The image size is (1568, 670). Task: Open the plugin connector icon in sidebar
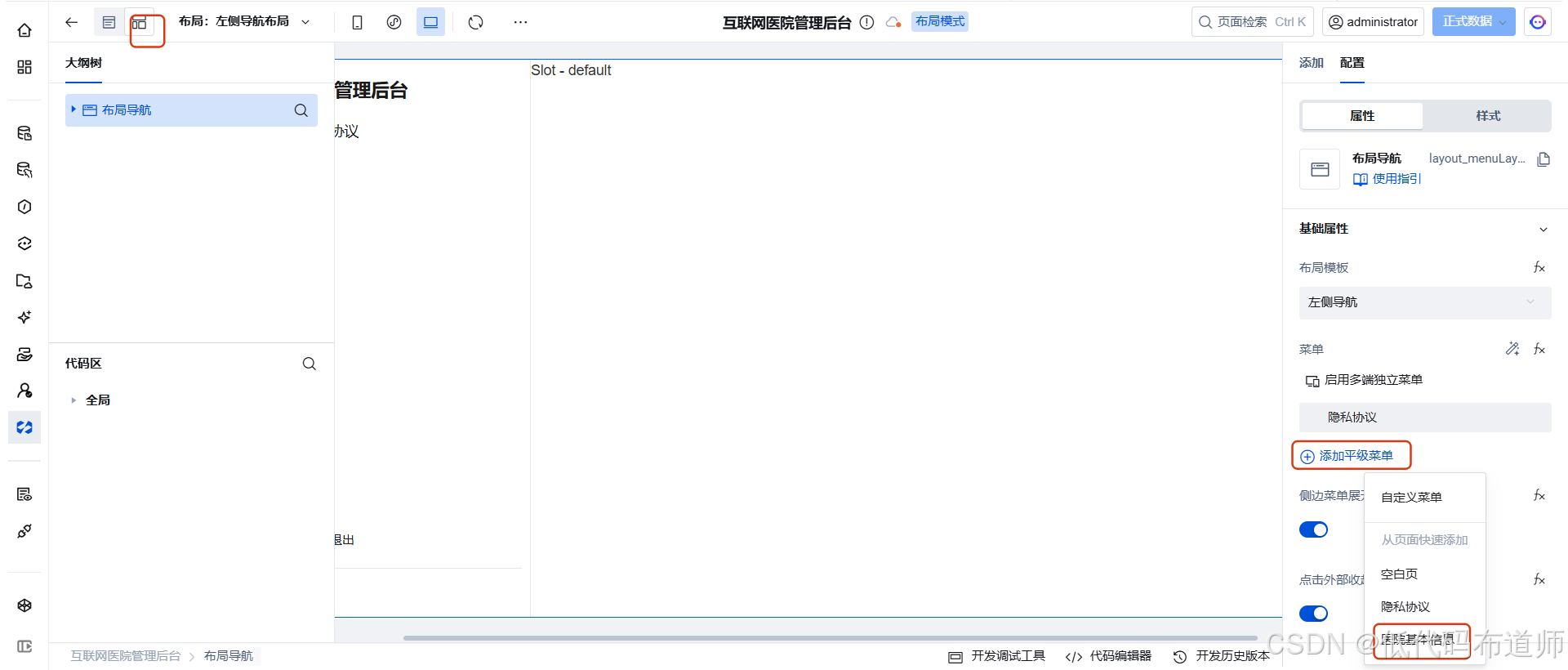point(24,531)
